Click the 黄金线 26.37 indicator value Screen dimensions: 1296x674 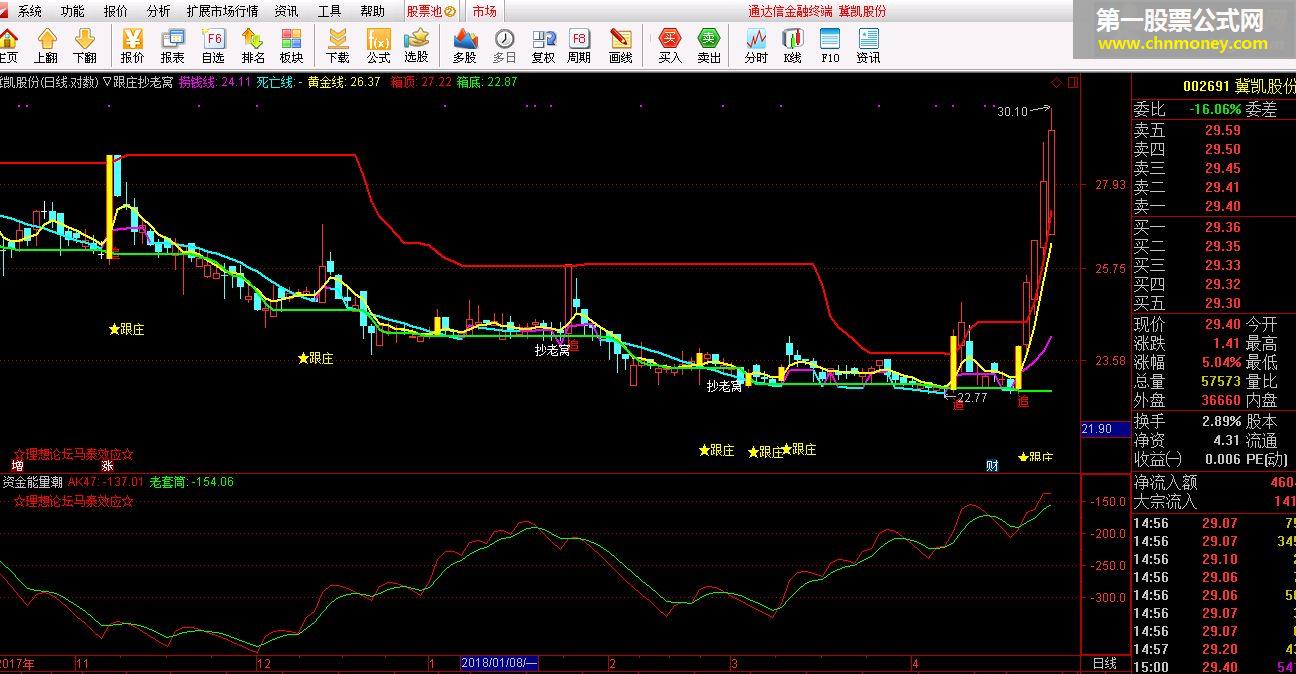coord(343,82)
